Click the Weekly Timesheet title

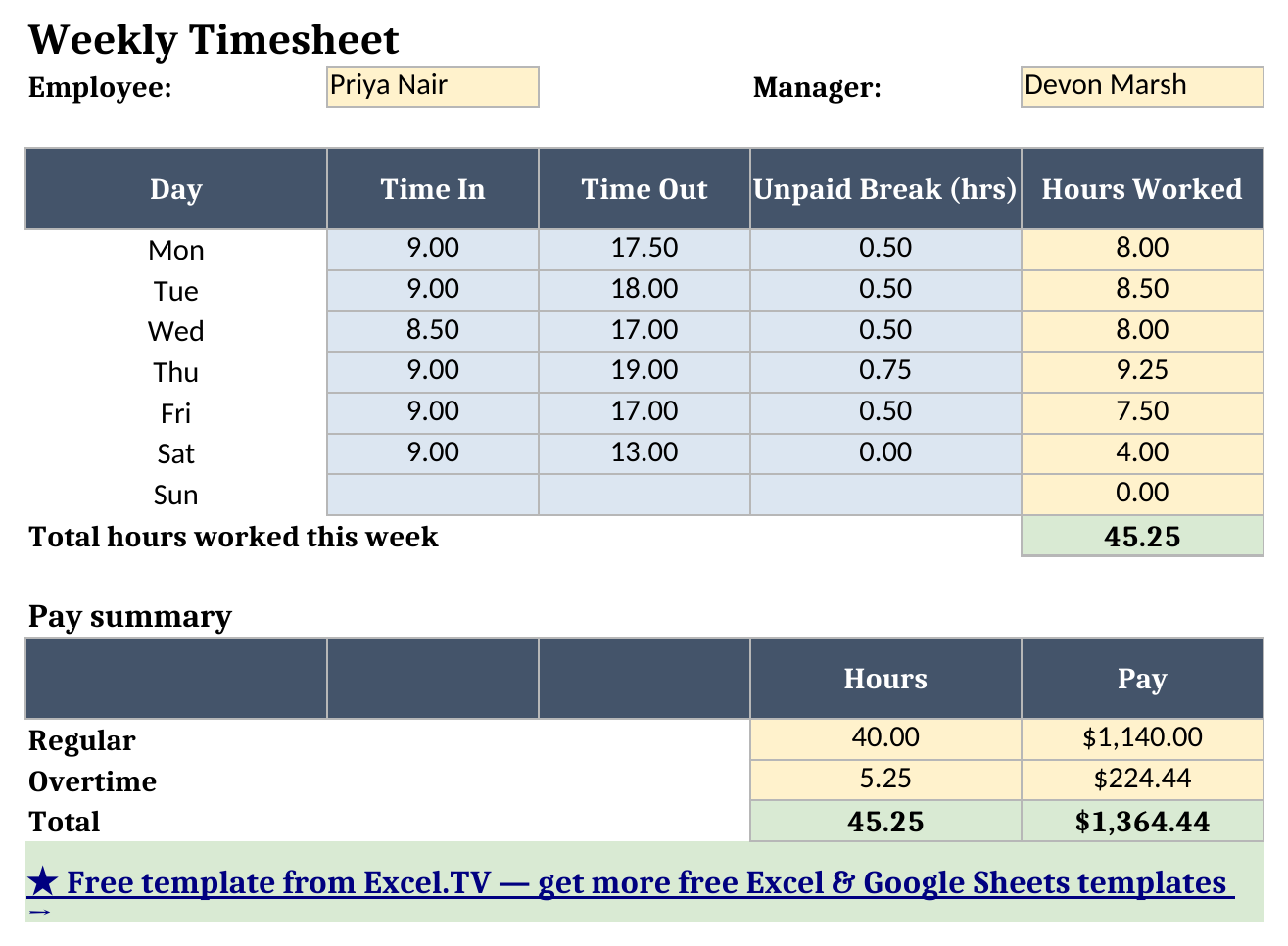click(x=214, y=40)
